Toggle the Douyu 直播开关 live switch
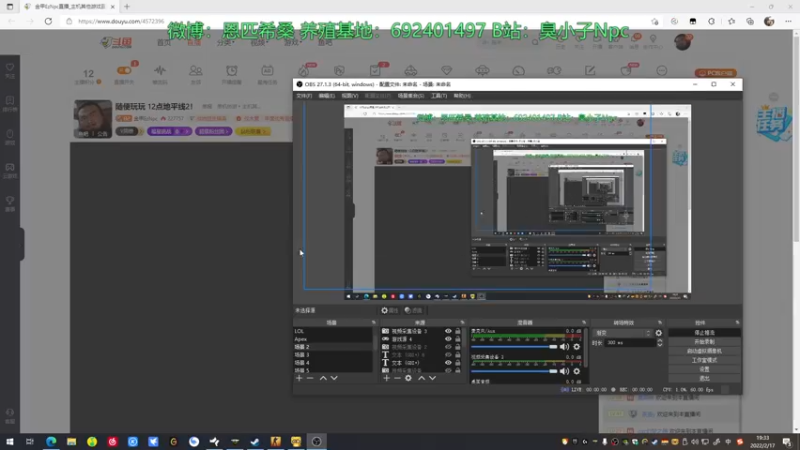The height and width of the screenshot is (450, 800). click(124, 71)
